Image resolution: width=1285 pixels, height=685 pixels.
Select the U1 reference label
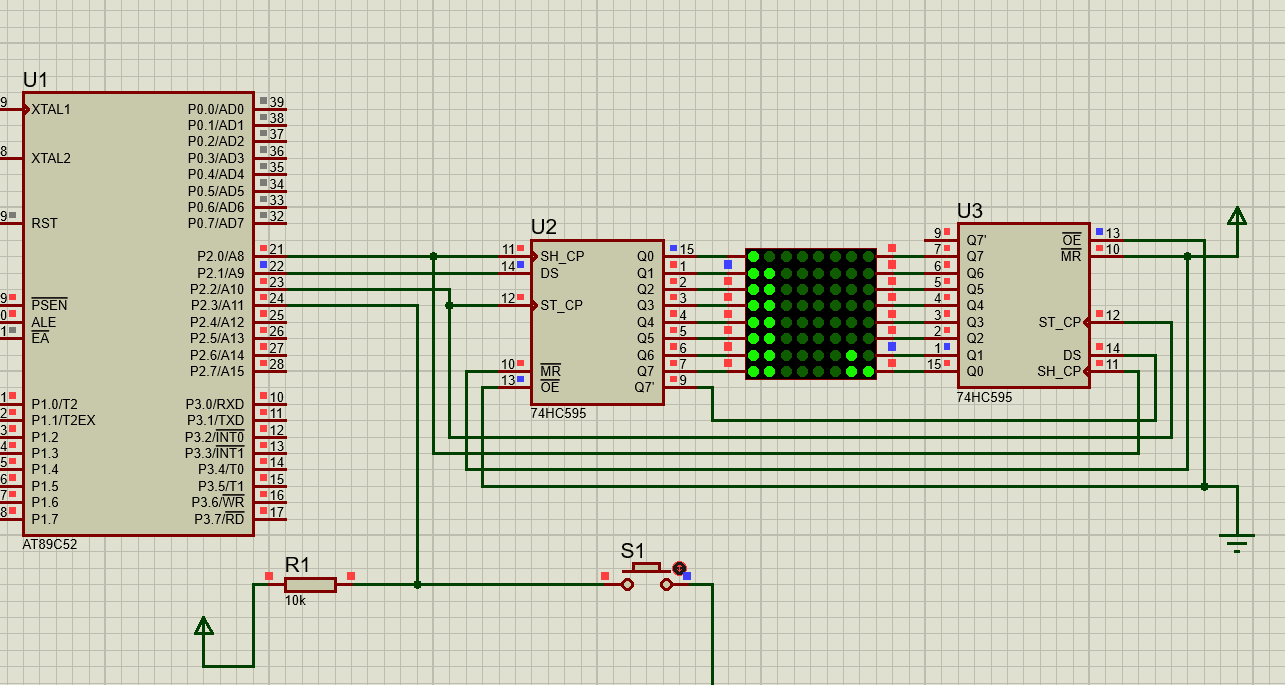35,79
